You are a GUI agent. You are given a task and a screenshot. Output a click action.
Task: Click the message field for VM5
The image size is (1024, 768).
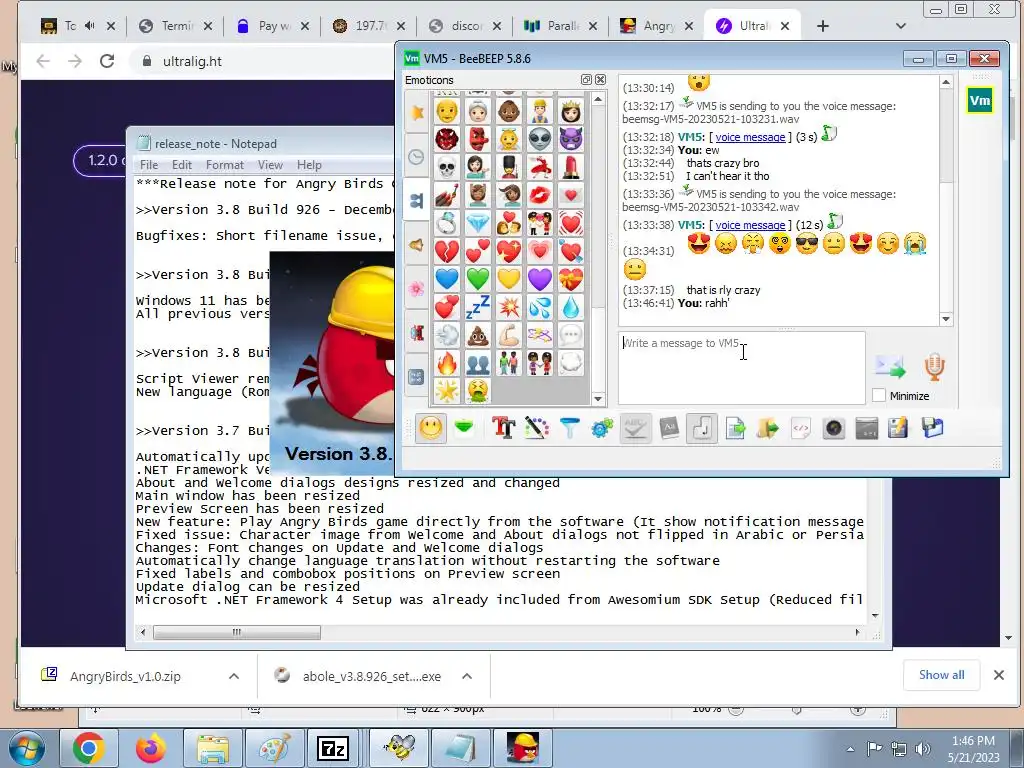pyautogui.click(x=742, y=368)
